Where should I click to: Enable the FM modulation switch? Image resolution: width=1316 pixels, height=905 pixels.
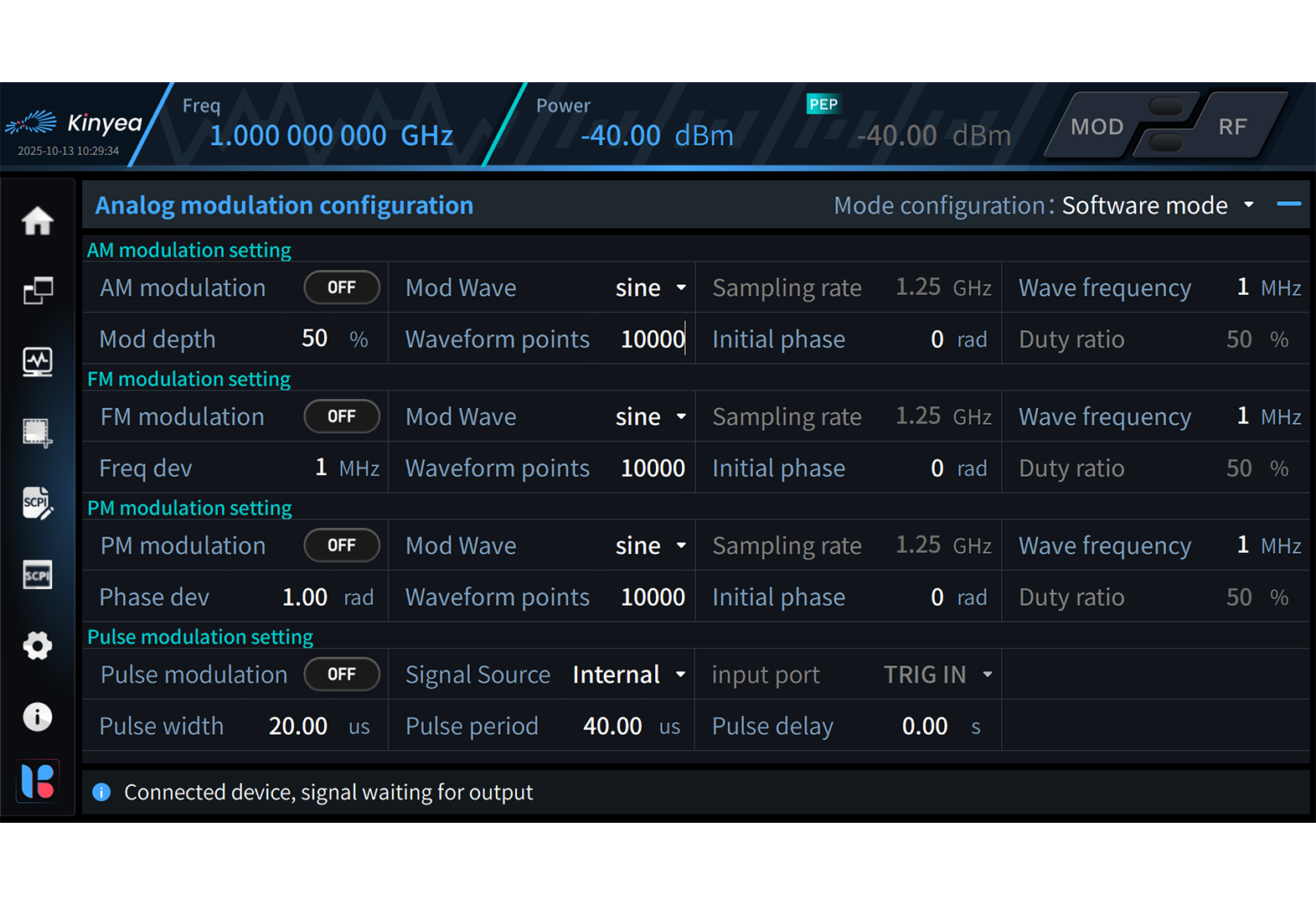coord(342,416)
